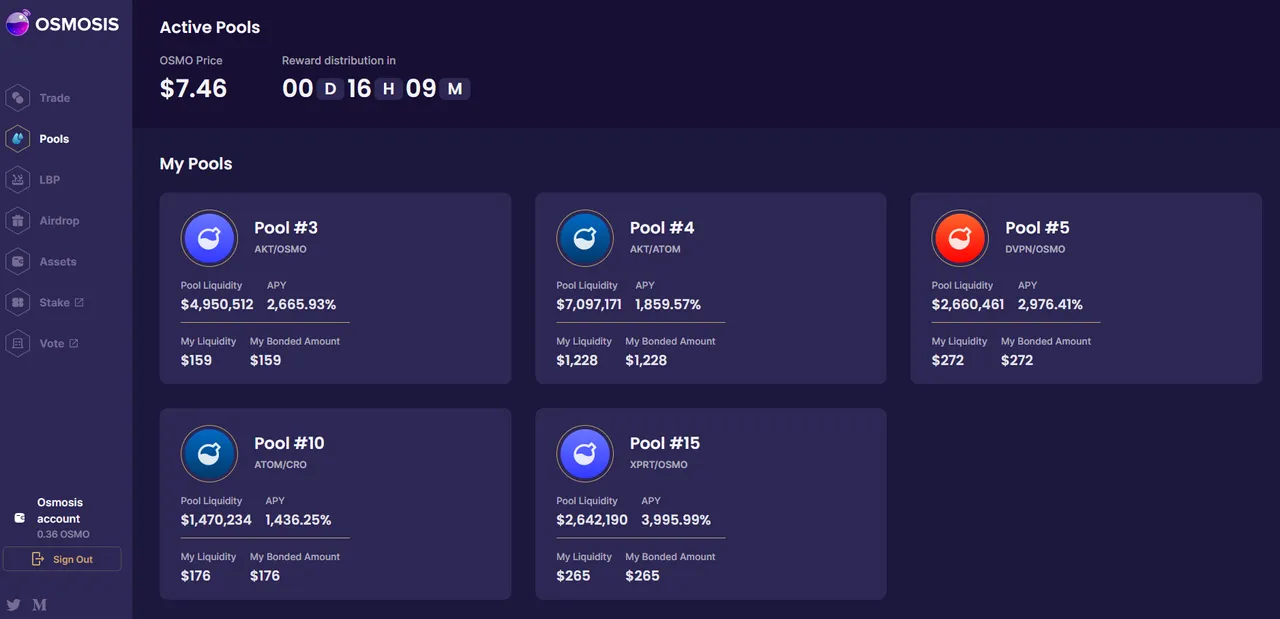Click Pool #10 APY 1,436.25%
The height and width of the screenshot is (619, 1280).
(298, 520)
